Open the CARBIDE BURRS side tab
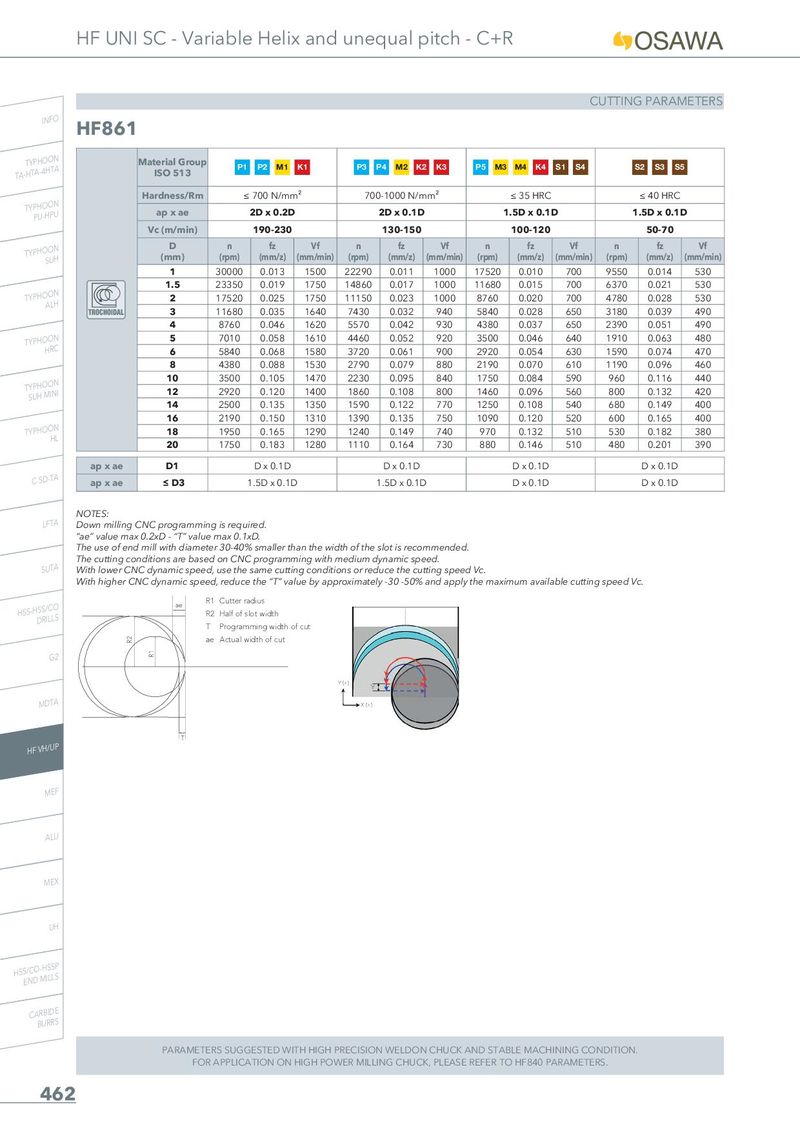This screenshot has height=1132, width=800. (32, 1020)
